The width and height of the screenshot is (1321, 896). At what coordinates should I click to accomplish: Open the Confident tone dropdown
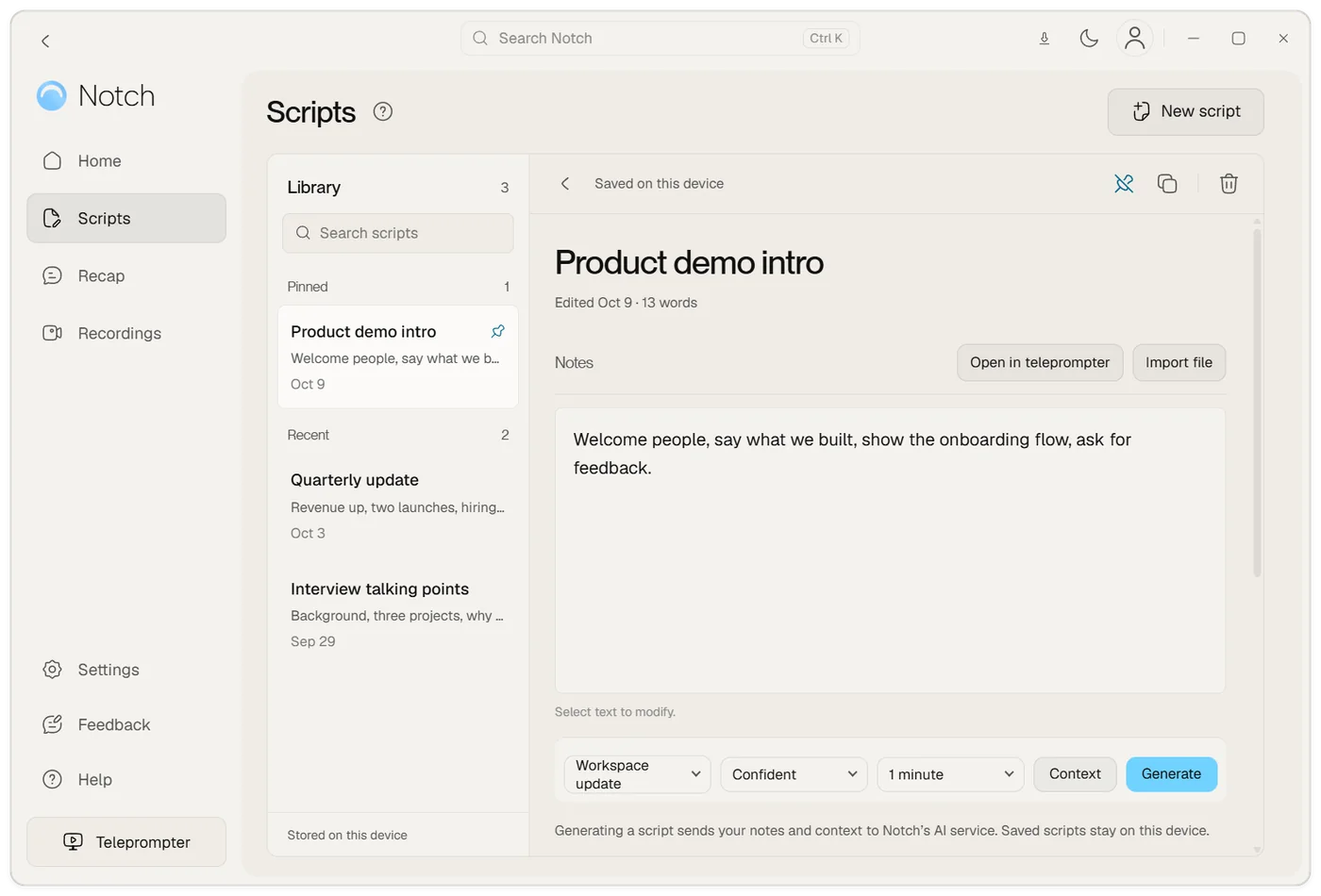[794, 774]
